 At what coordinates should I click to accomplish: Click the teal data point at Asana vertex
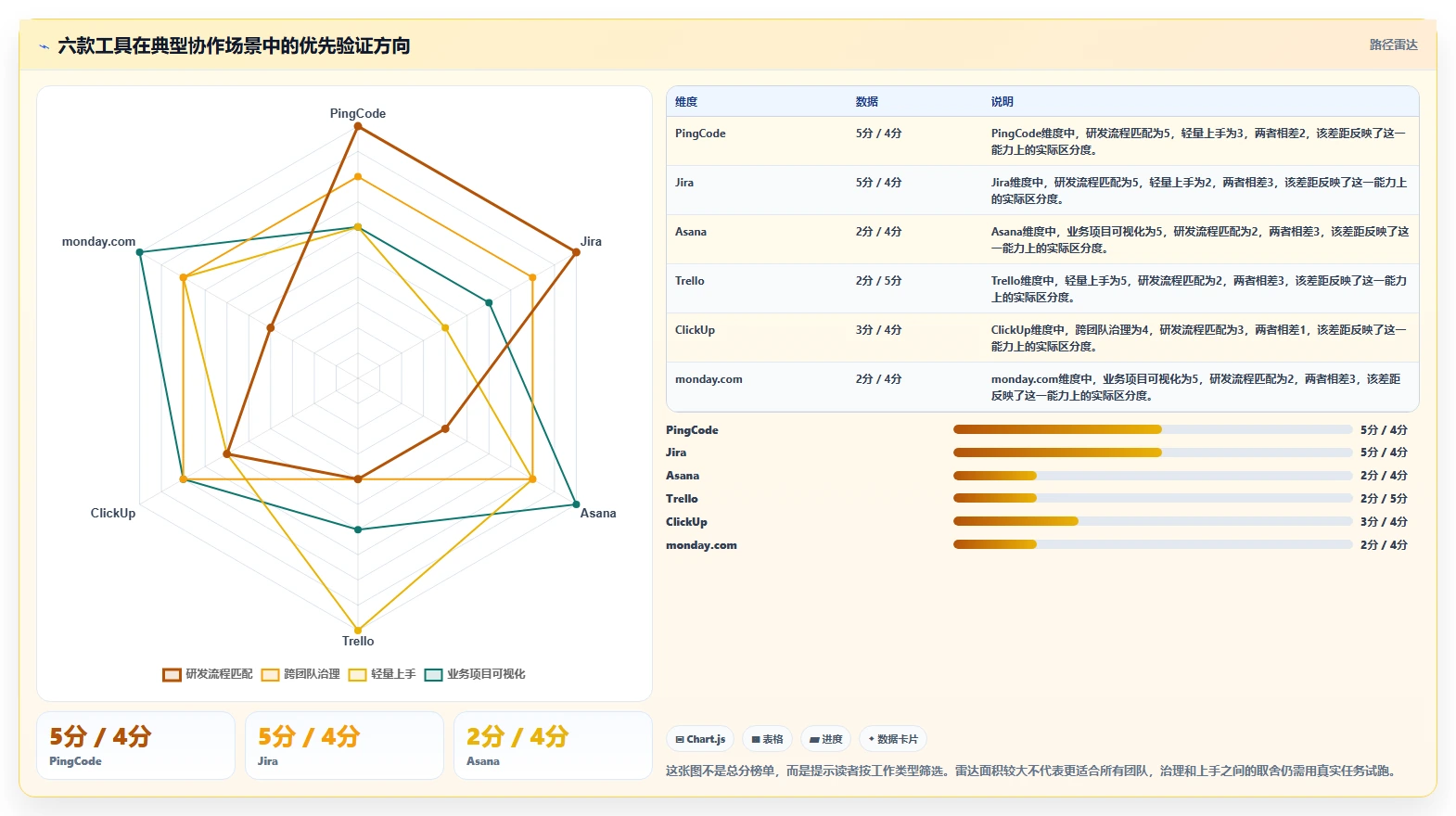click(x=576, y=504)
